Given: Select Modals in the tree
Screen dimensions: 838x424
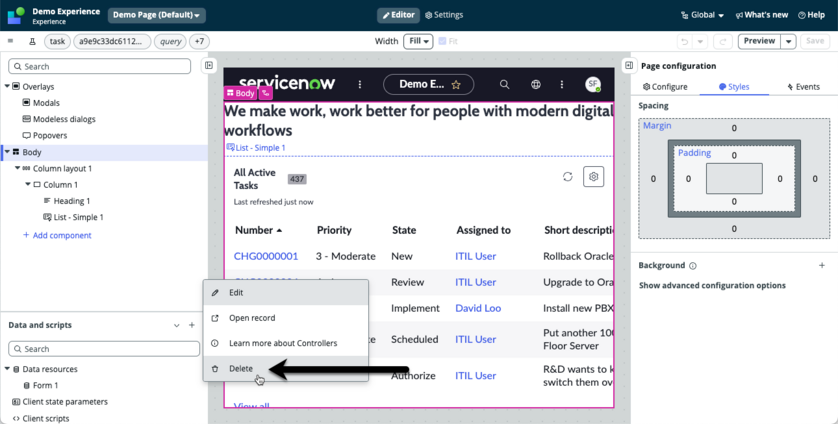Looking at the screenshot, I should (x=41, y=103).
